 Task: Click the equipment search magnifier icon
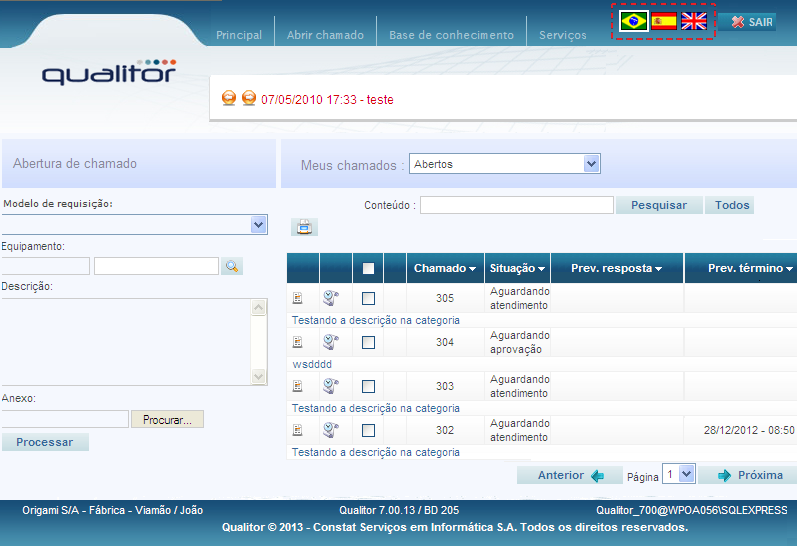232,266
